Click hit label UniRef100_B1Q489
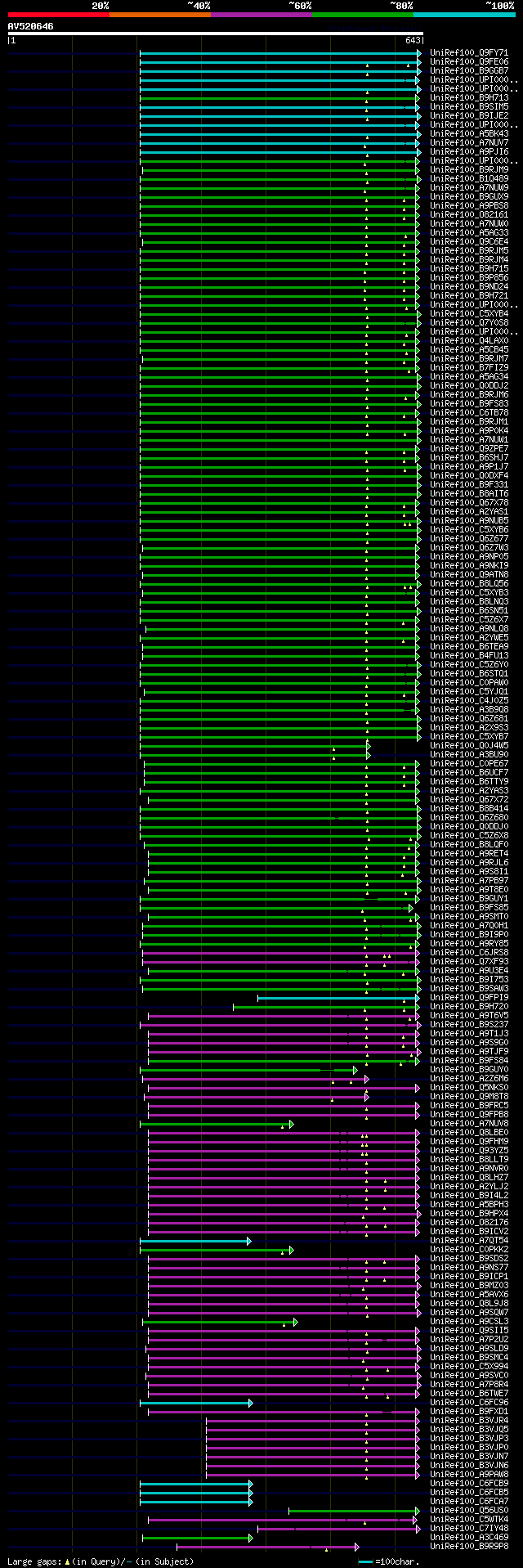 (469, 179)
